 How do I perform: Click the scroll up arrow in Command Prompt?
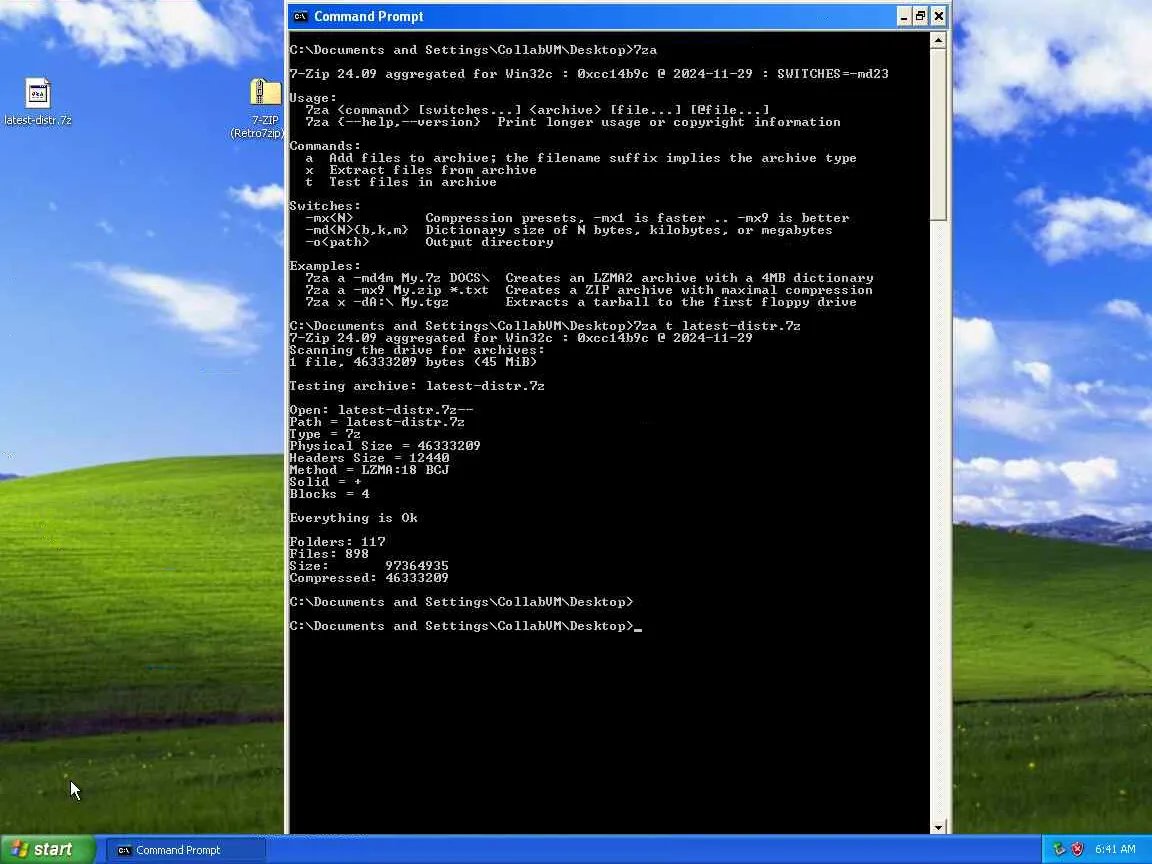point(938,40)
